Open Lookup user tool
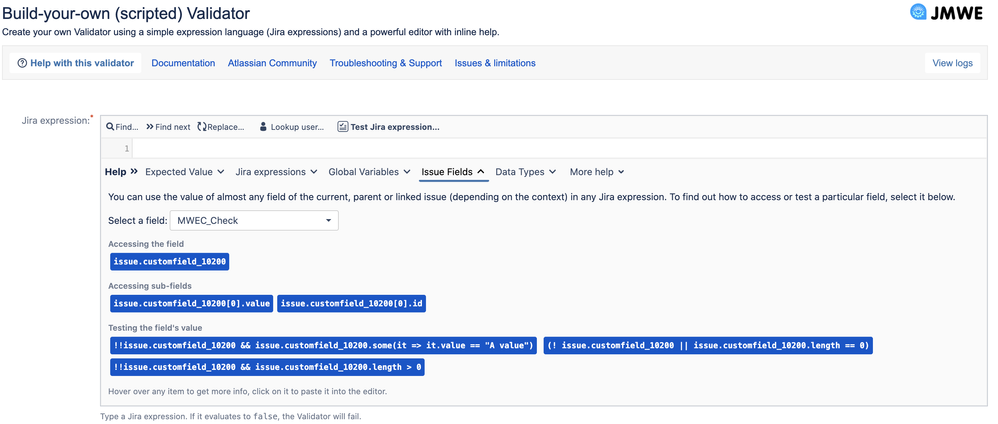The image size is (998, 424). [292, 127]
